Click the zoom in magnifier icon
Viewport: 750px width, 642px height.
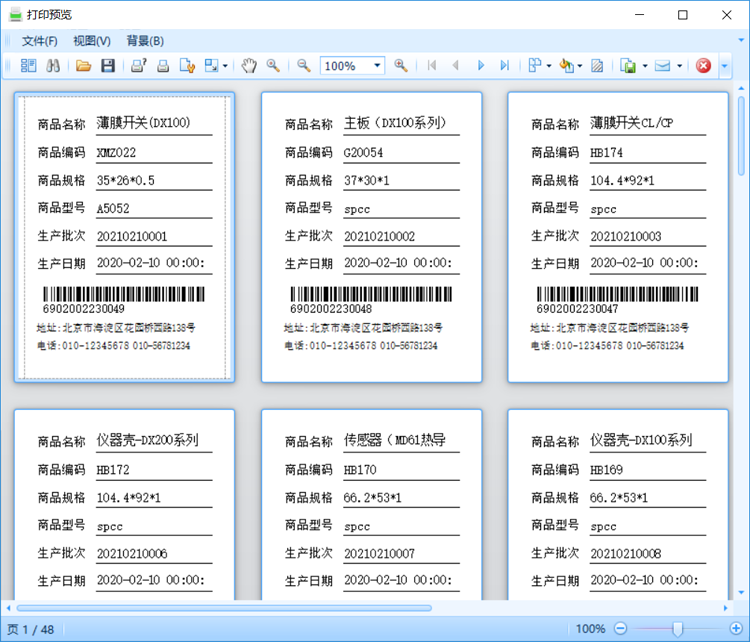pos(400,66)
